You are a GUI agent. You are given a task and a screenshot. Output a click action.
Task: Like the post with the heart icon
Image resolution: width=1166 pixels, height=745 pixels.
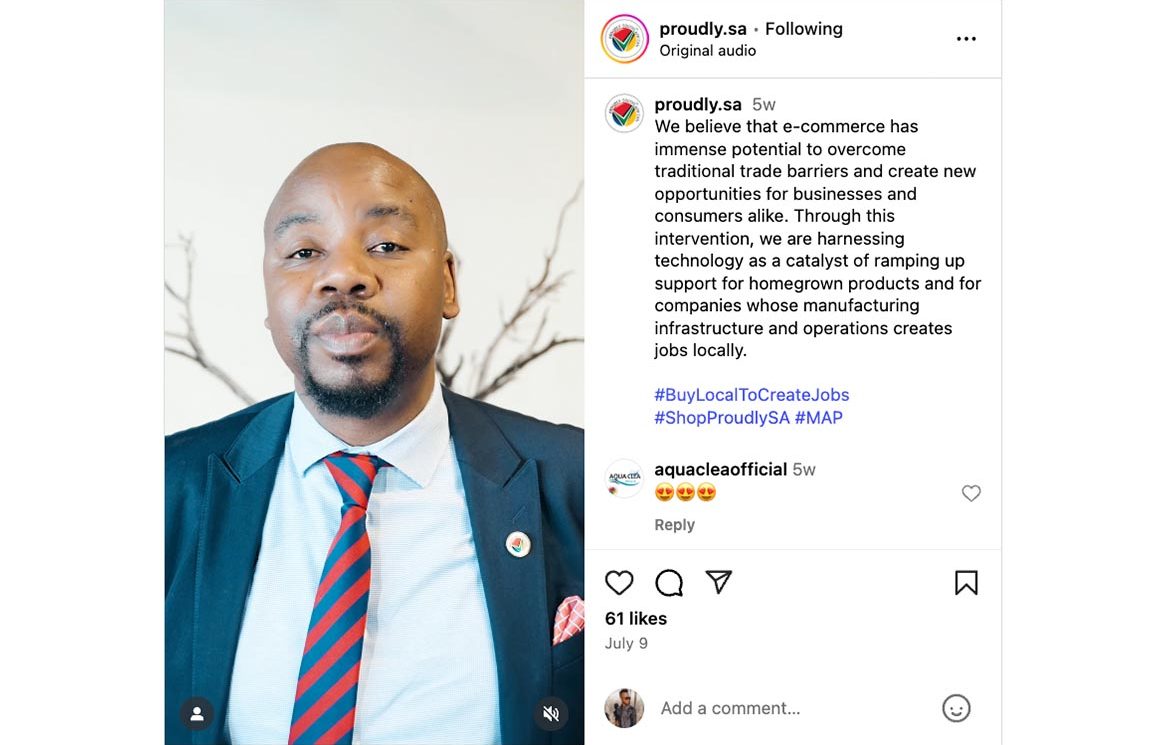pyautogui.click(x=619, y=582)
